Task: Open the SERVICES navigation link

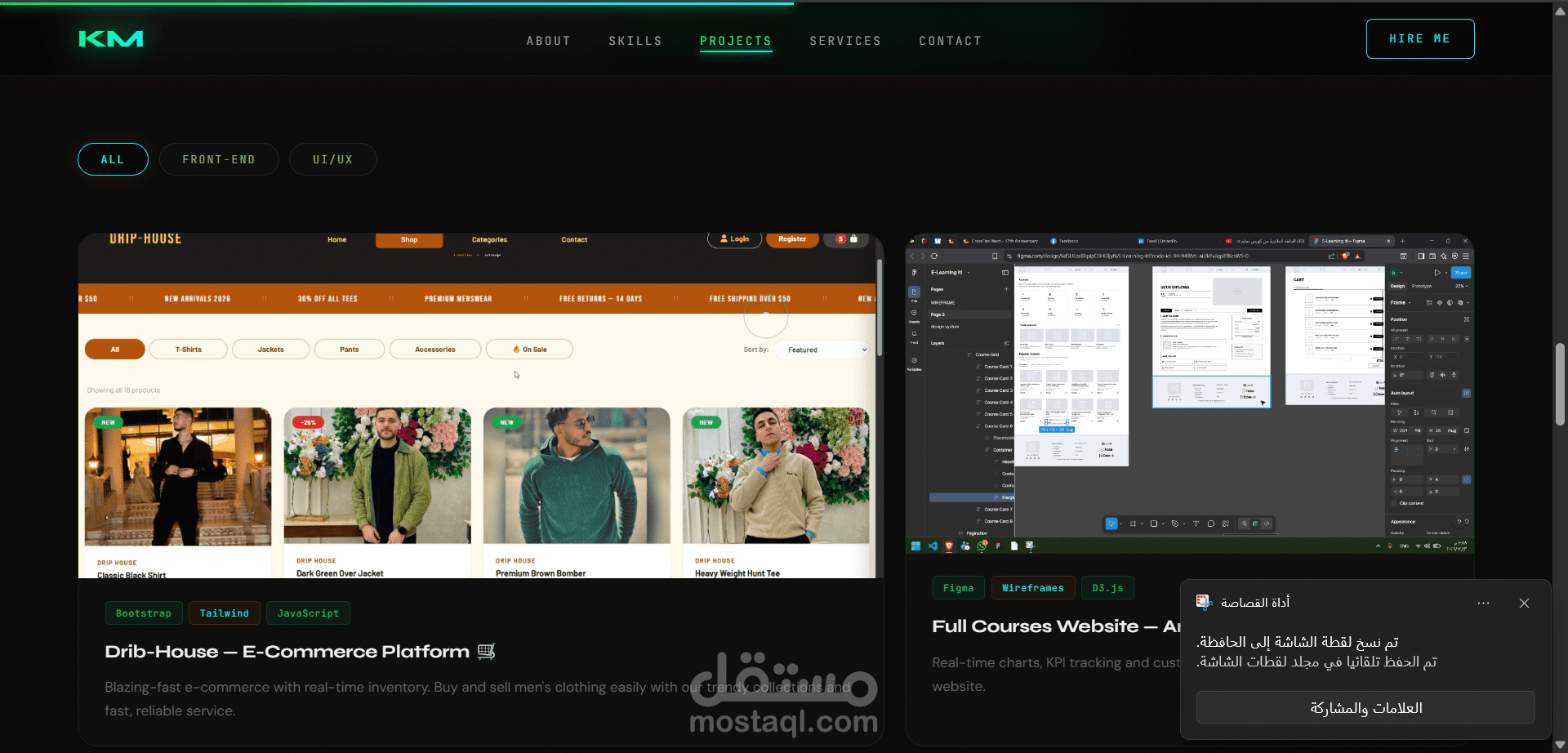Action: pyautogui.click(x=845, y=41)
